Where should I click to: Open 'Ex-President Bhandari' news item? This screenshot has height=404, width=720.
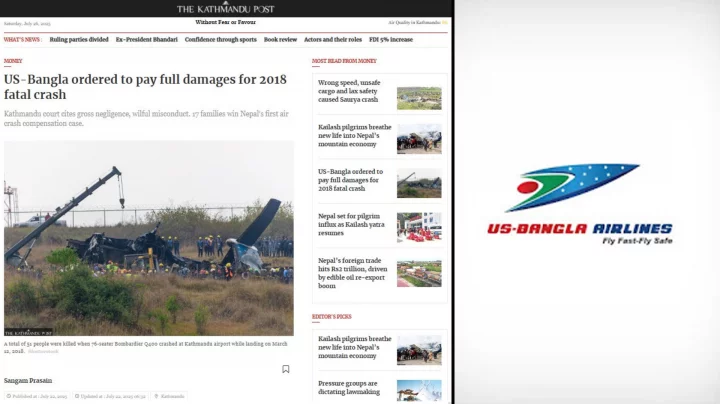click(146, 40)
